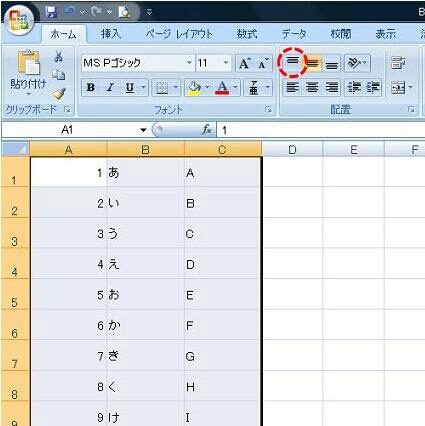Screen dimensions: 425x426
Task: Click the top align icon circled in red
Action: click(292, 62)
